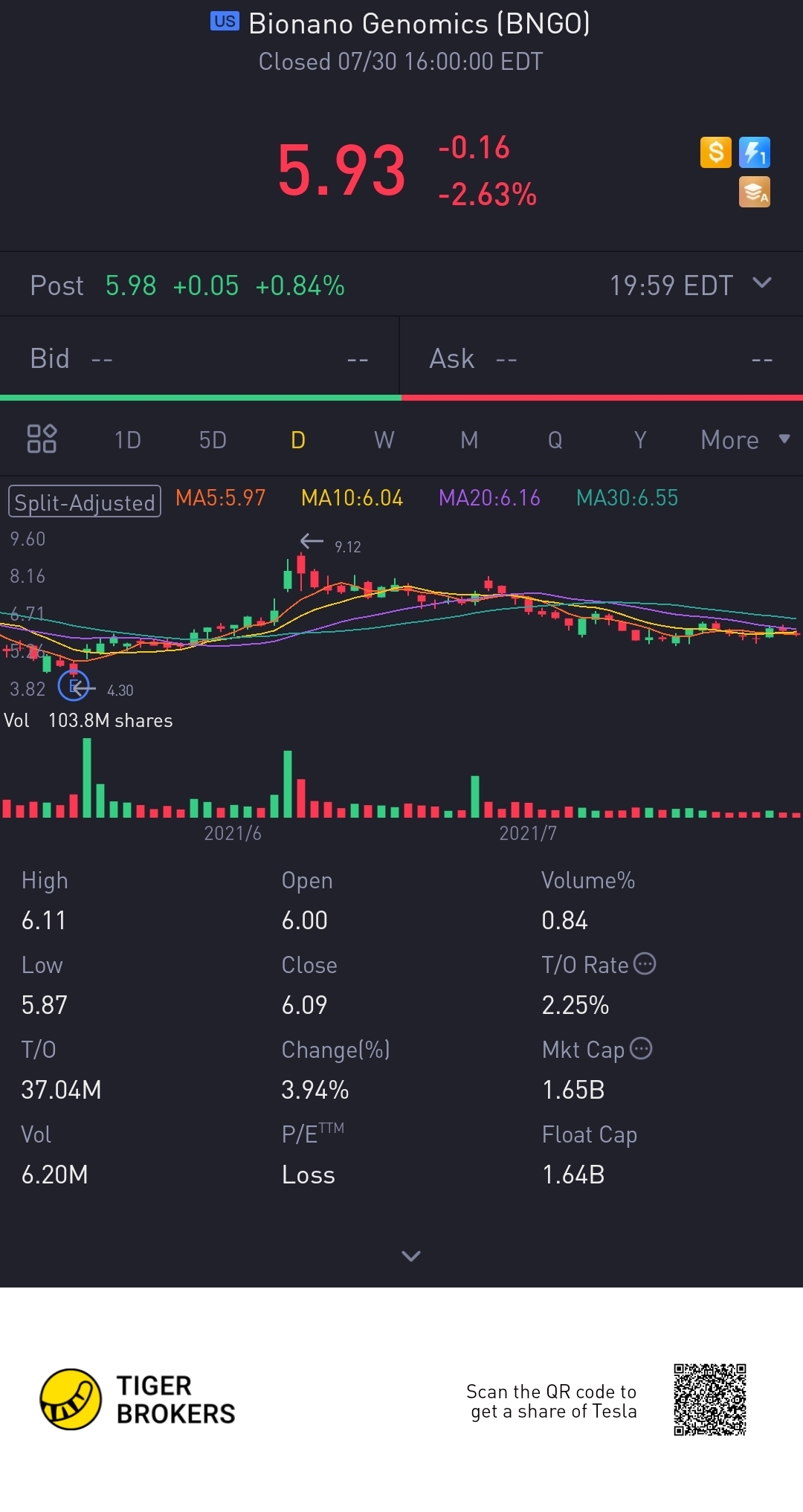
Task: Tap the tan stacked coins badge
Action: (755, 192)
